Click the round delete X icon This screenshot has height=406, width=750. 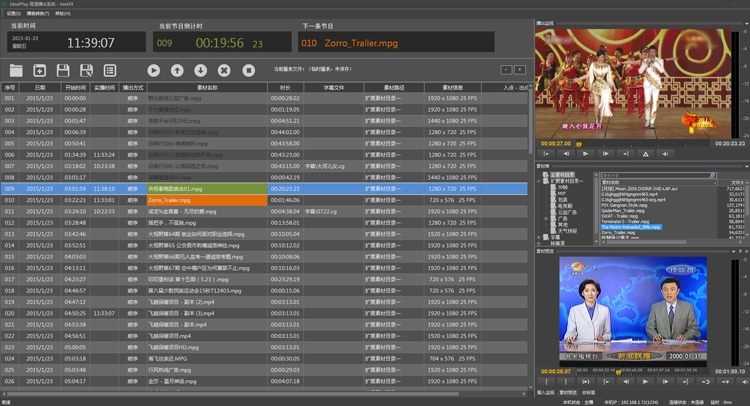223,70
